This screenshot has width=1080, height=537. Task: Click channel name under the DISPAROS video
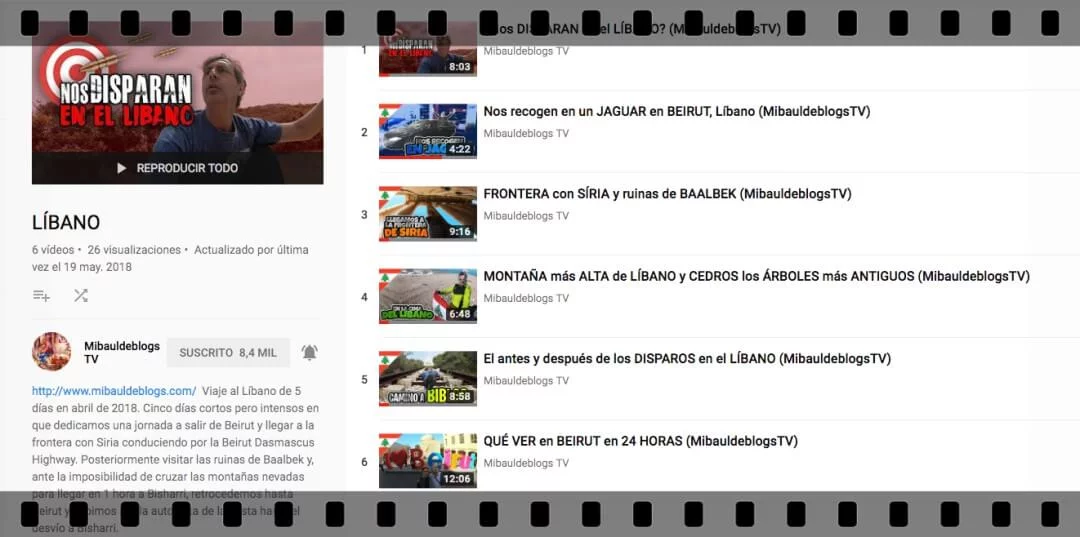click(x=526, y=381)
